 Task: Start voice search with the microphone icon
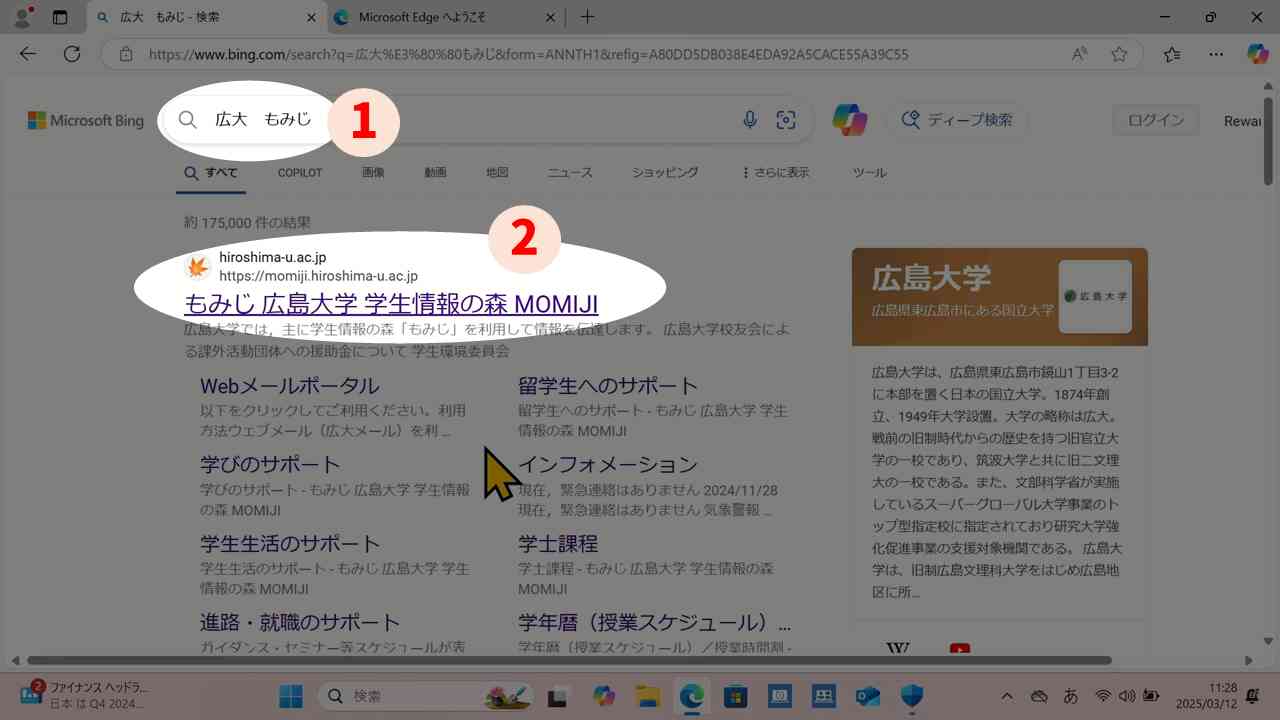pos(749,120)
